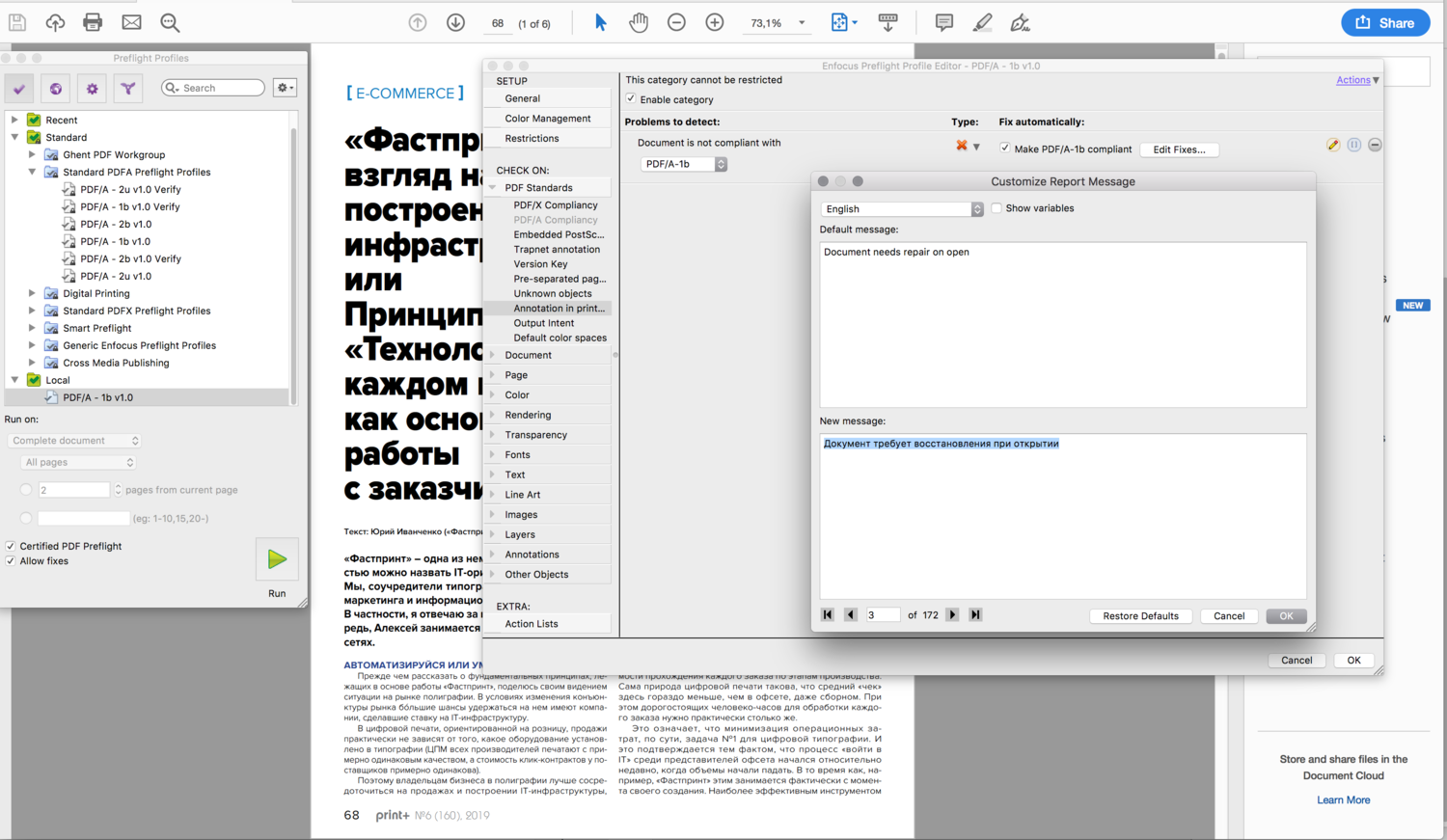Click the checkmark icon in Preflight Profiles

tap(19, 89)
